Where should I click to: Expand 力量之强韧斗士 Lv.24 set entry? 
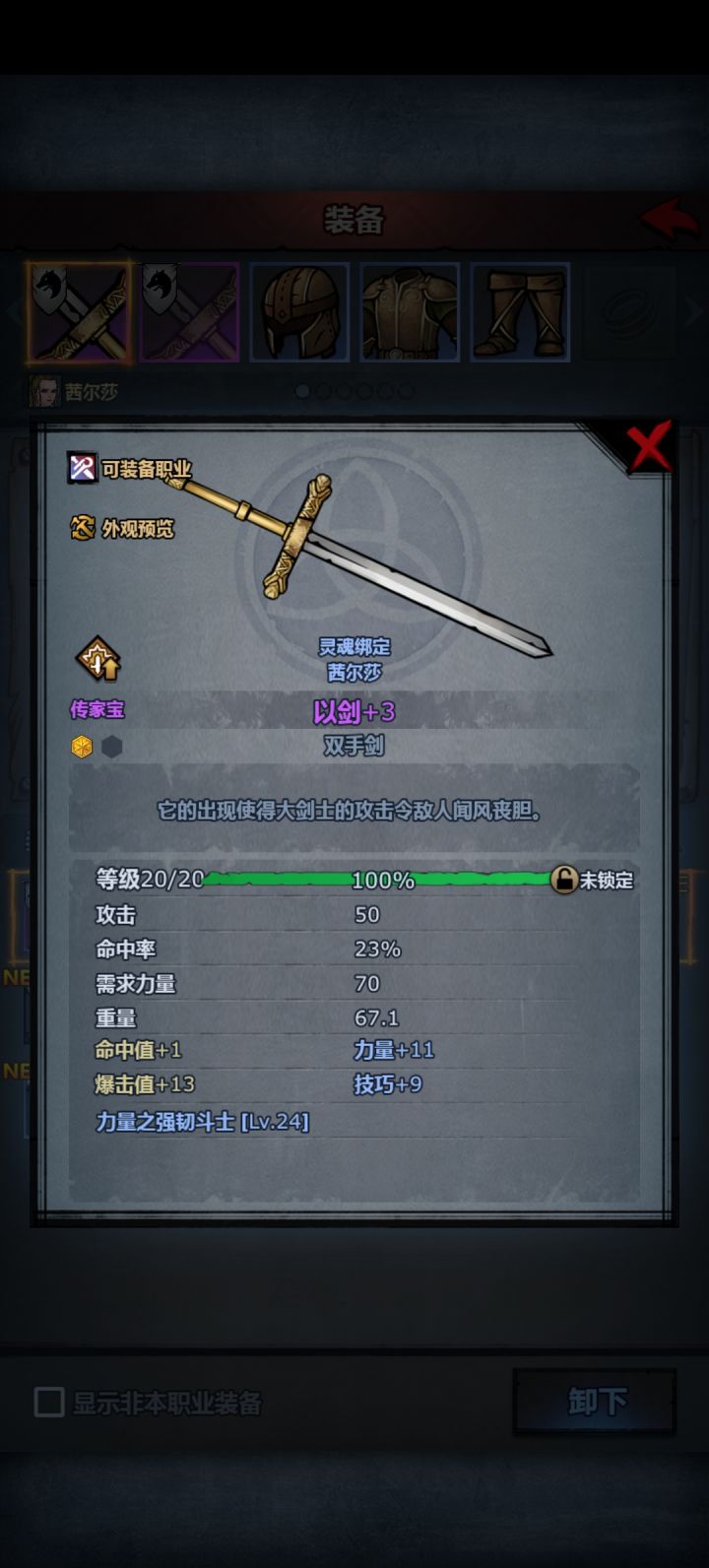(x=203, y=1121)
